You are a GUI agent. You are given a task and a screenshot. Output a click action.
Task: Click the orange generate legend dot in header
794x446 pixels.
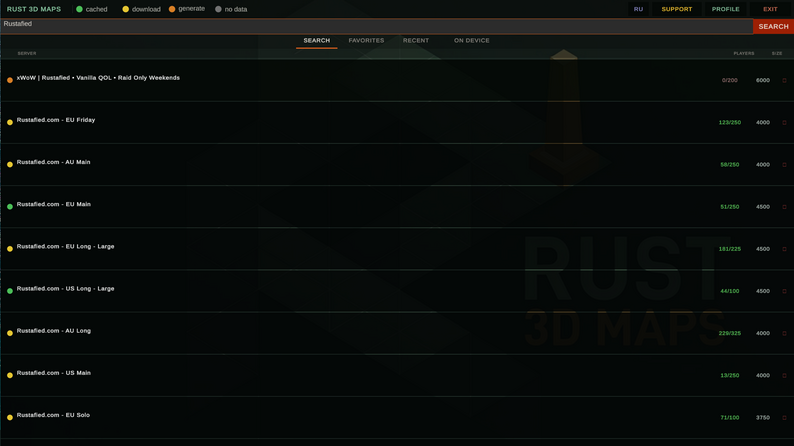pos(172,9)
